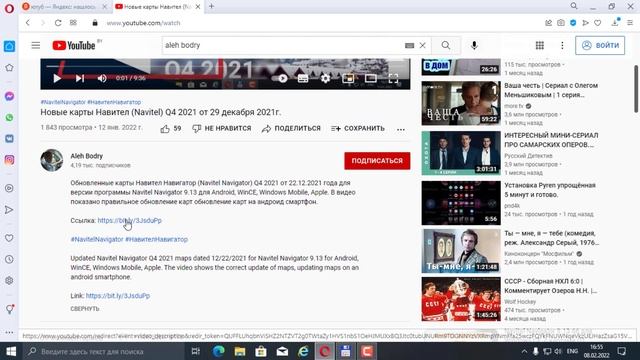Close the Новые карты Навител tab
The height and width of the screenshot is (360, 640).
click(198, 7)
